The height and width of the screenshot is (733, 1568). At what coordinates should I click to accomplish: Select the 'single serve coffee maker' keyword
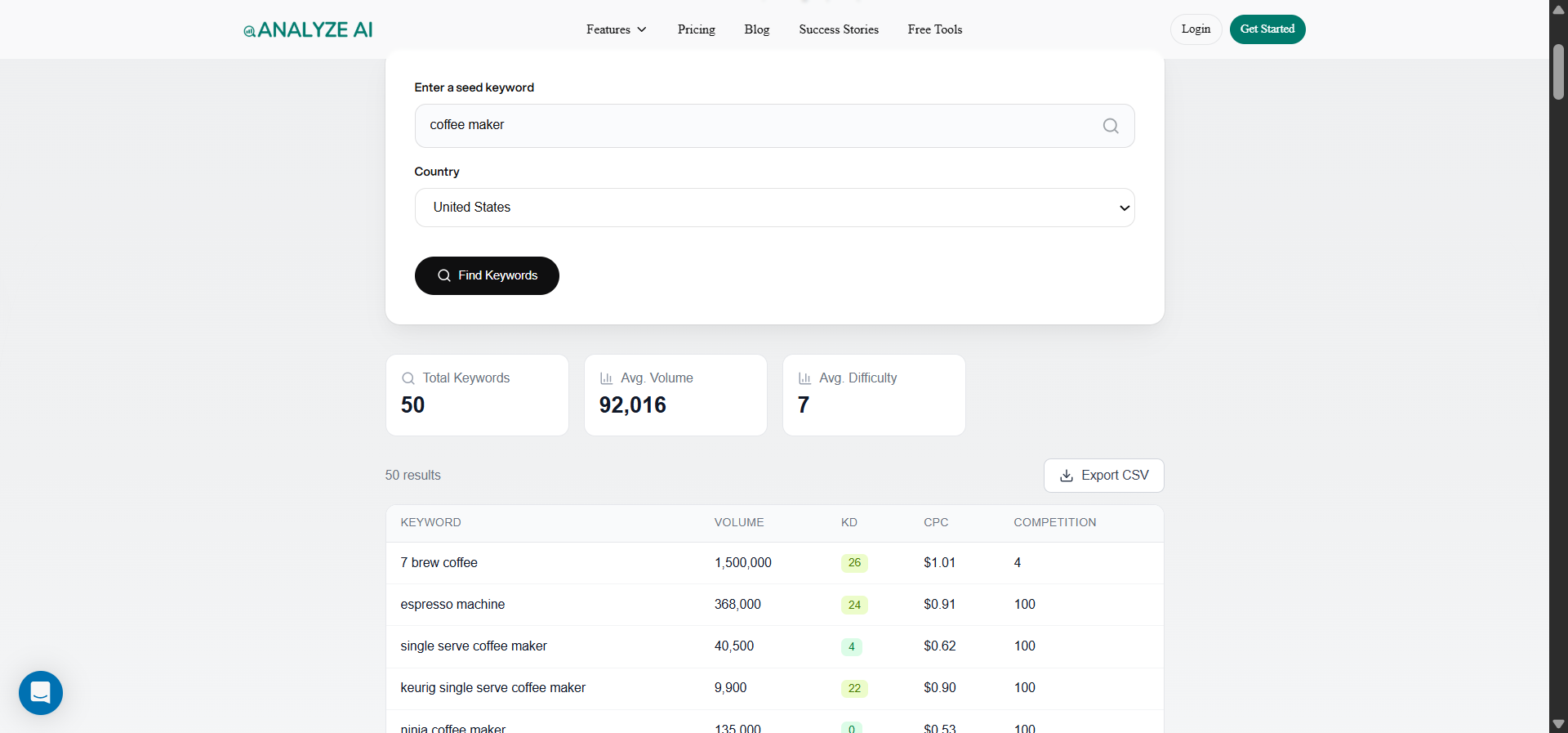[474, 646]
